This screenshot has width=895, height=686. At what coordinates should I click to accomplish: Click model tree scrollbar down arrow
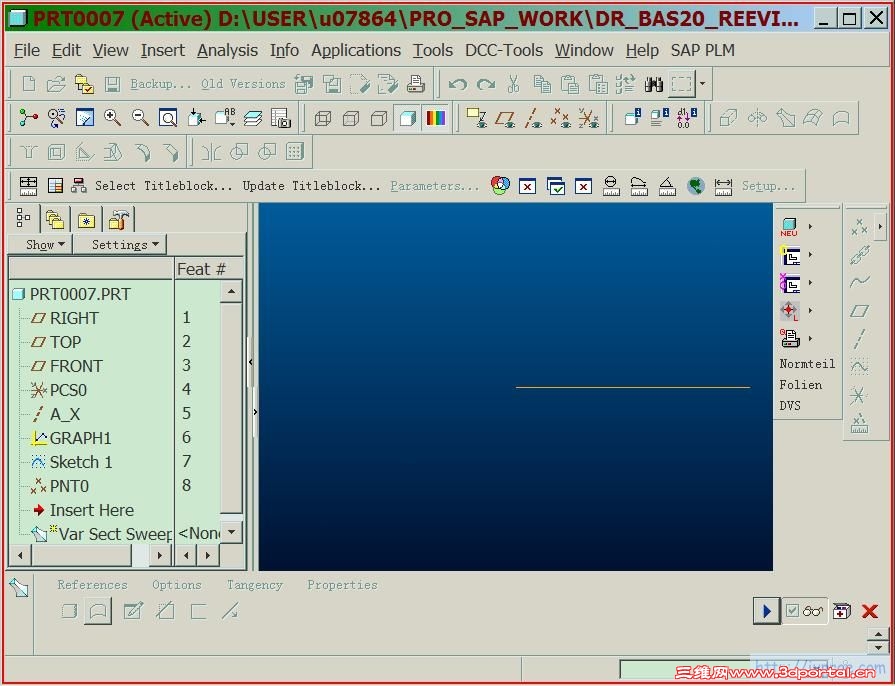pos(231,531)
